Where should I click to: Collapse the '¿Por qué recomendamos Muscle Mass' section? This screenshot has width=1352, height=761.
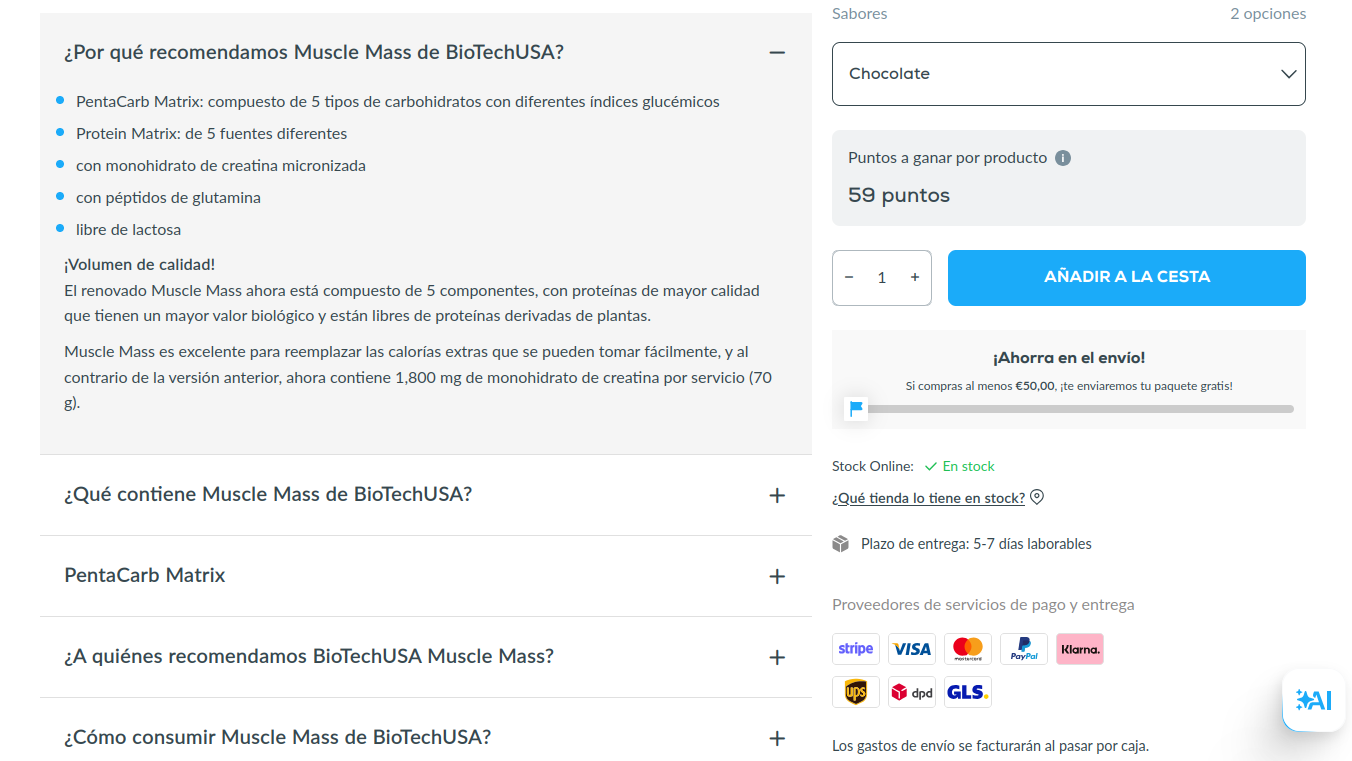tap(777, 53)
